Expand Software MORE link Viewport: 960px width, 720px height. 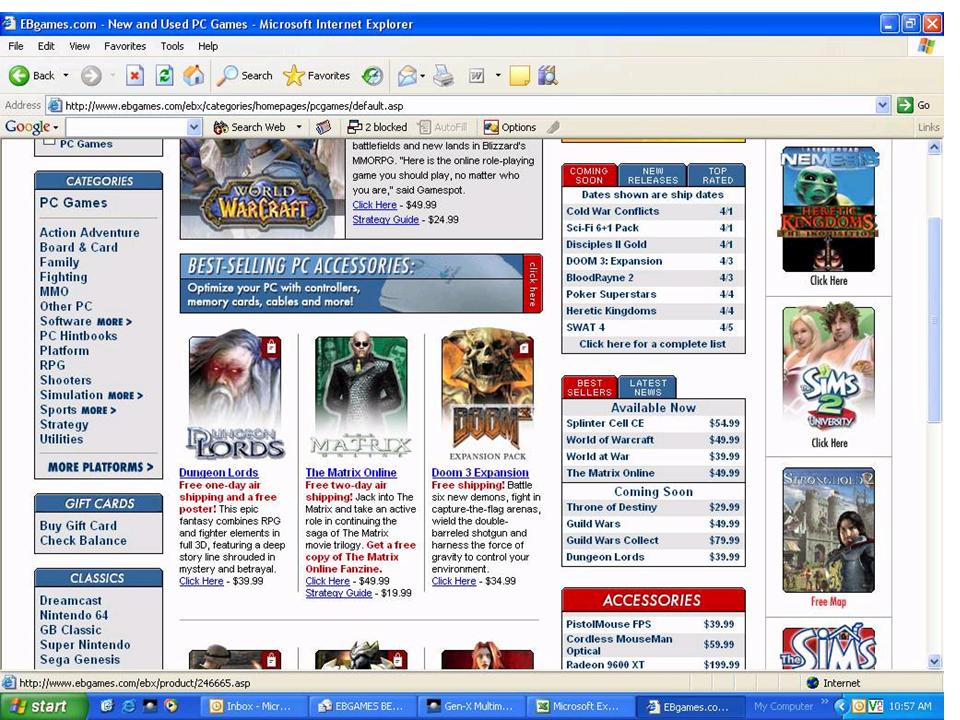(114, 321)
